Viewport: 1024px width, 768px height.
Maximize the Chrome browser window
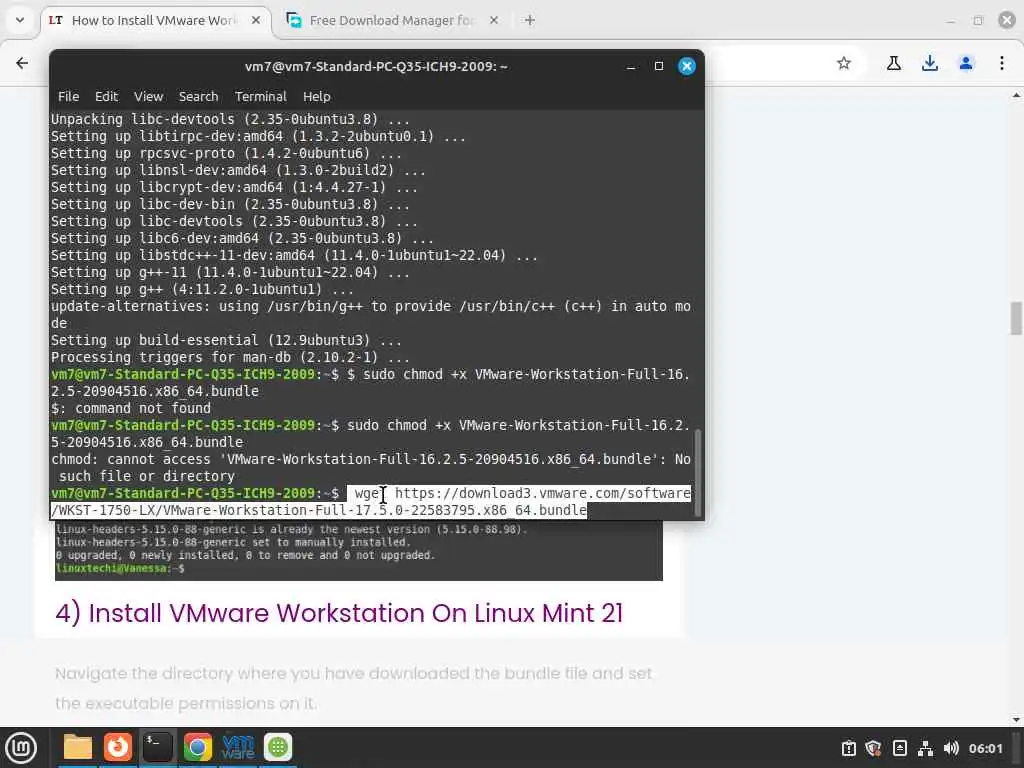978,21
